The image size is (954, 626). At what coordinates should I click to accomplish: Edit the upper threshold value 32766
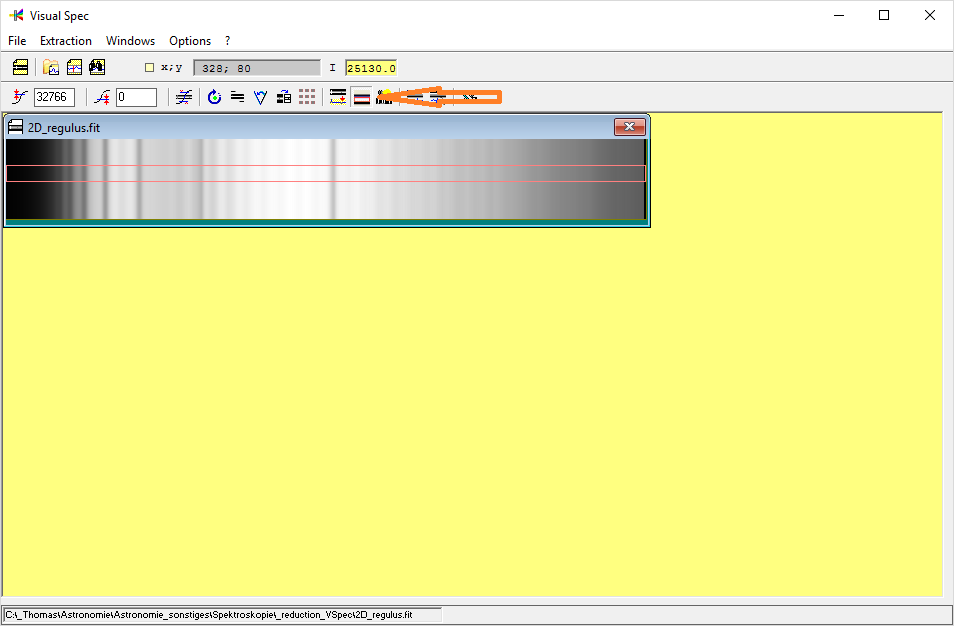54,96
